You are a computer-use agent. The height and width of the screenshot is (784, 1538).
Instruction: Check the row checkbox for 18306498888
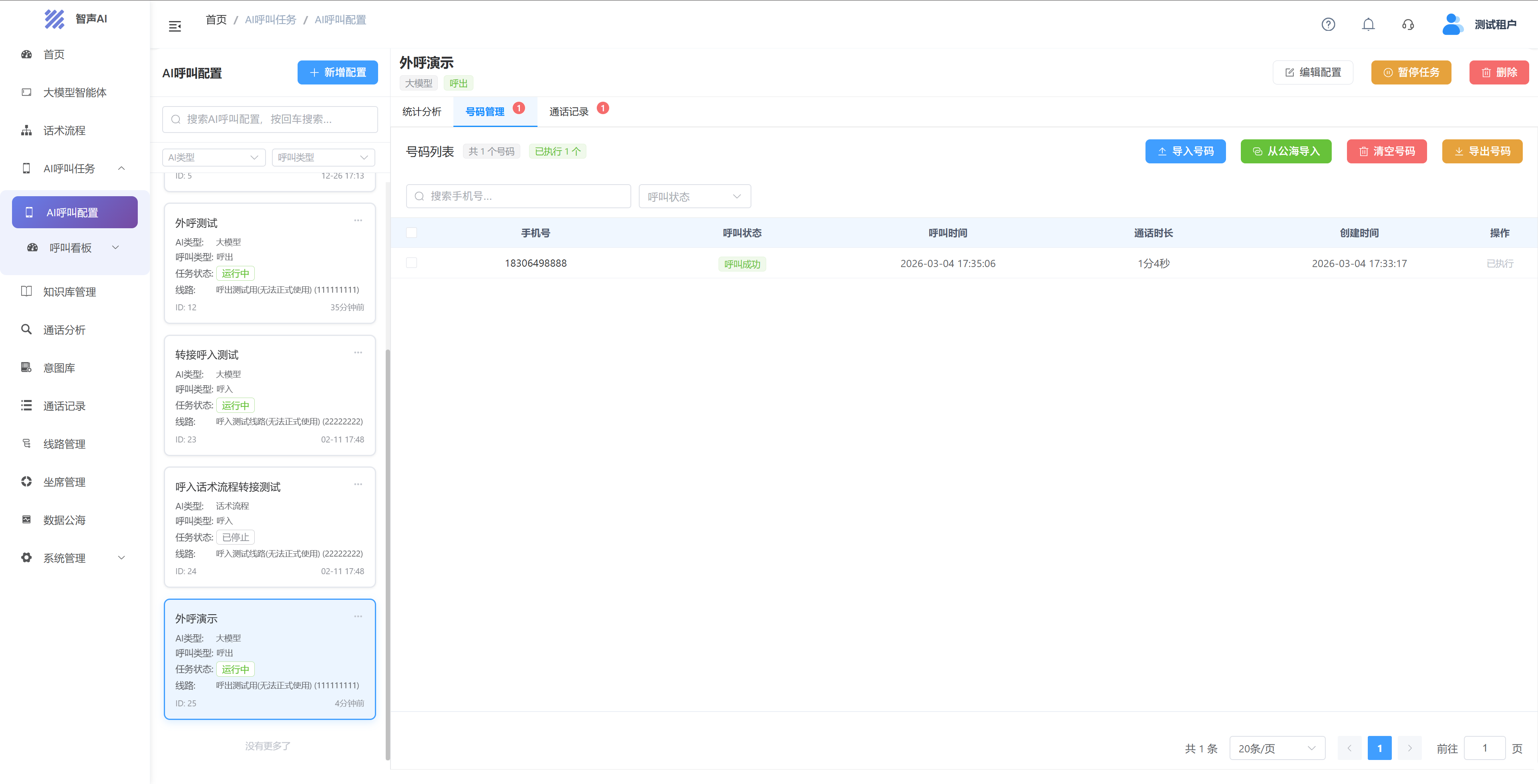(411, 263)
